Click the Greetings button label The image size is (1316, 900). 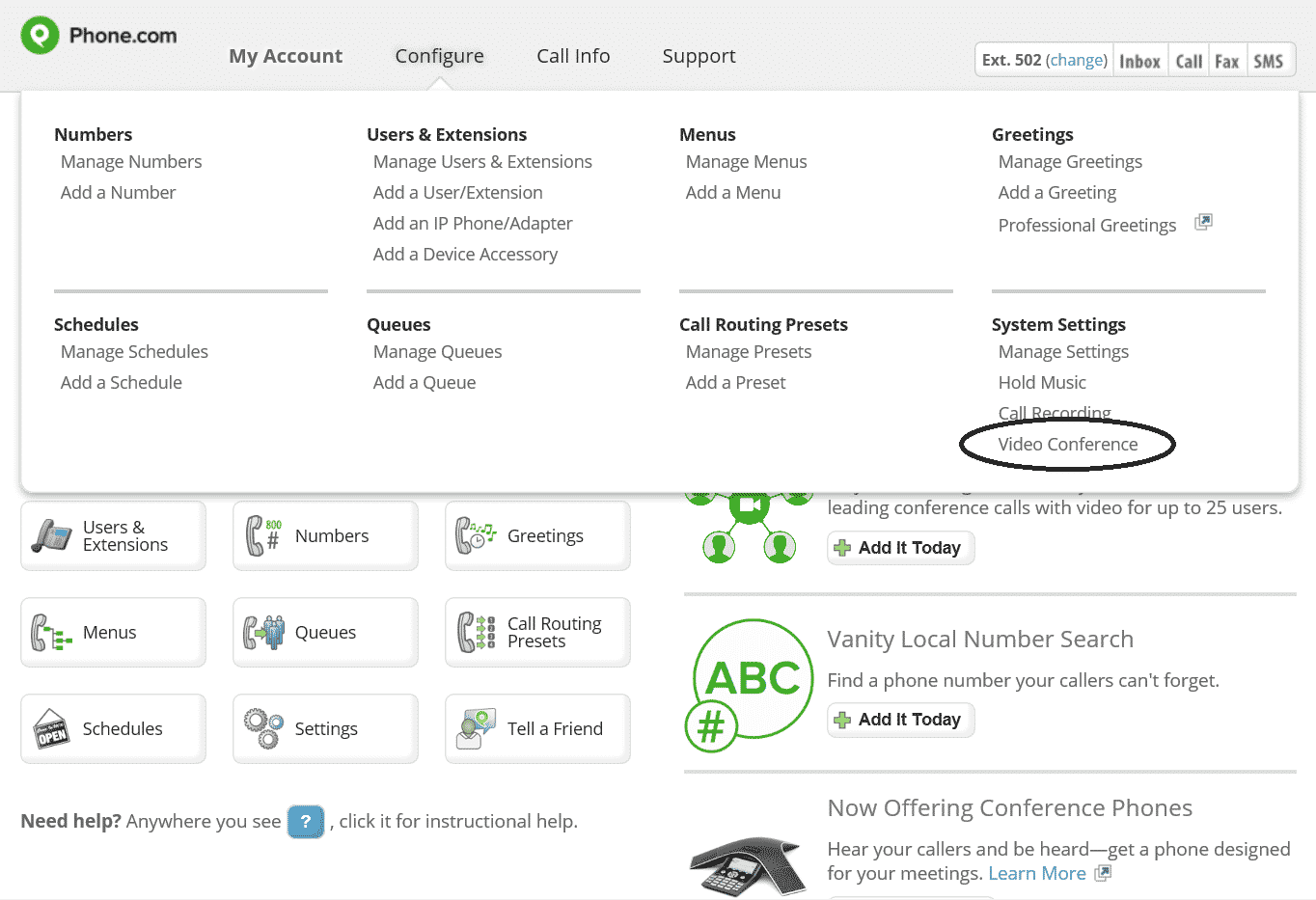coord(545,536)
